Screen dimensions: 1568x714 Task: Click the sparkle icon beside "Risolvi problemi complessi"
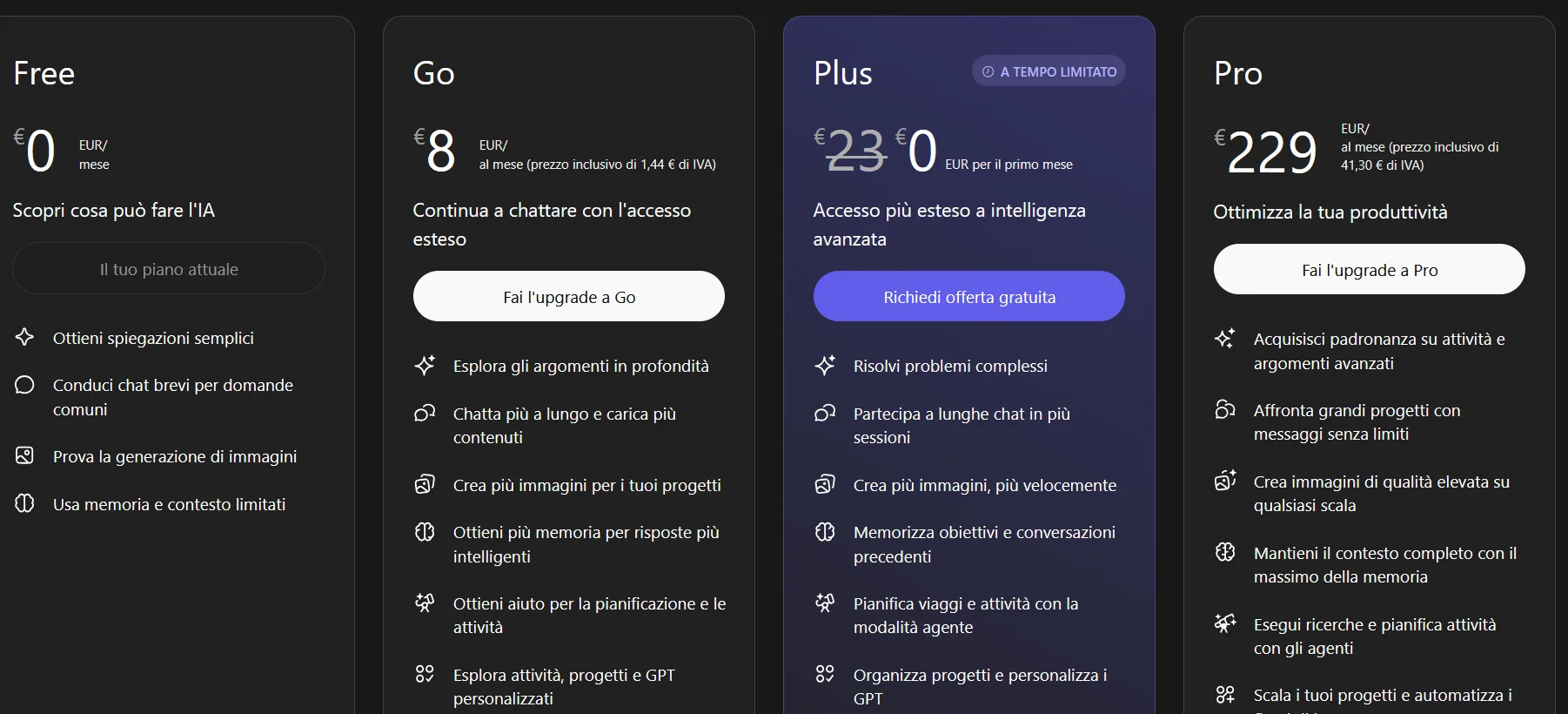tap(826, 366)
